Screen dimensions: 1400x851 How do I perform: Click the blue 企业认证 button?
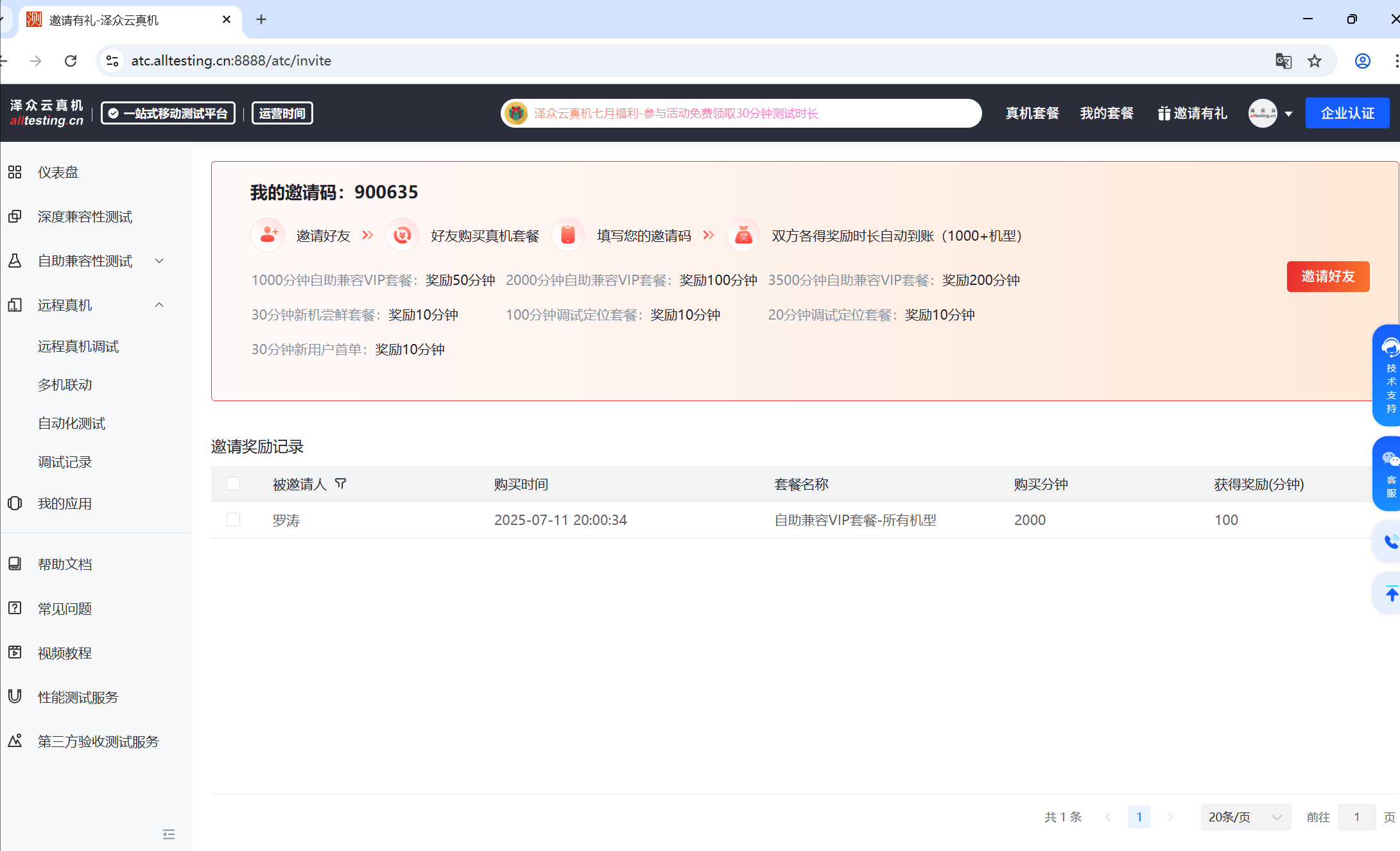coord(1347,114)
